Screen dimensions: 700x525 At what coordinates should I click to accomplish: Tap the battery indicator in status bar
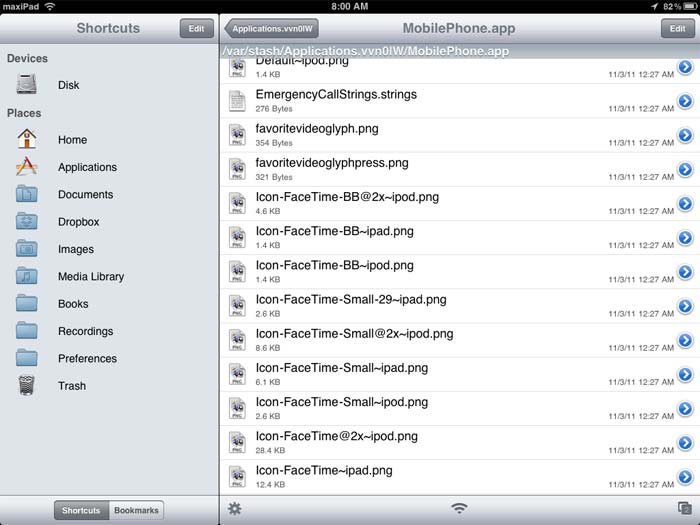(x=691, y=6)
